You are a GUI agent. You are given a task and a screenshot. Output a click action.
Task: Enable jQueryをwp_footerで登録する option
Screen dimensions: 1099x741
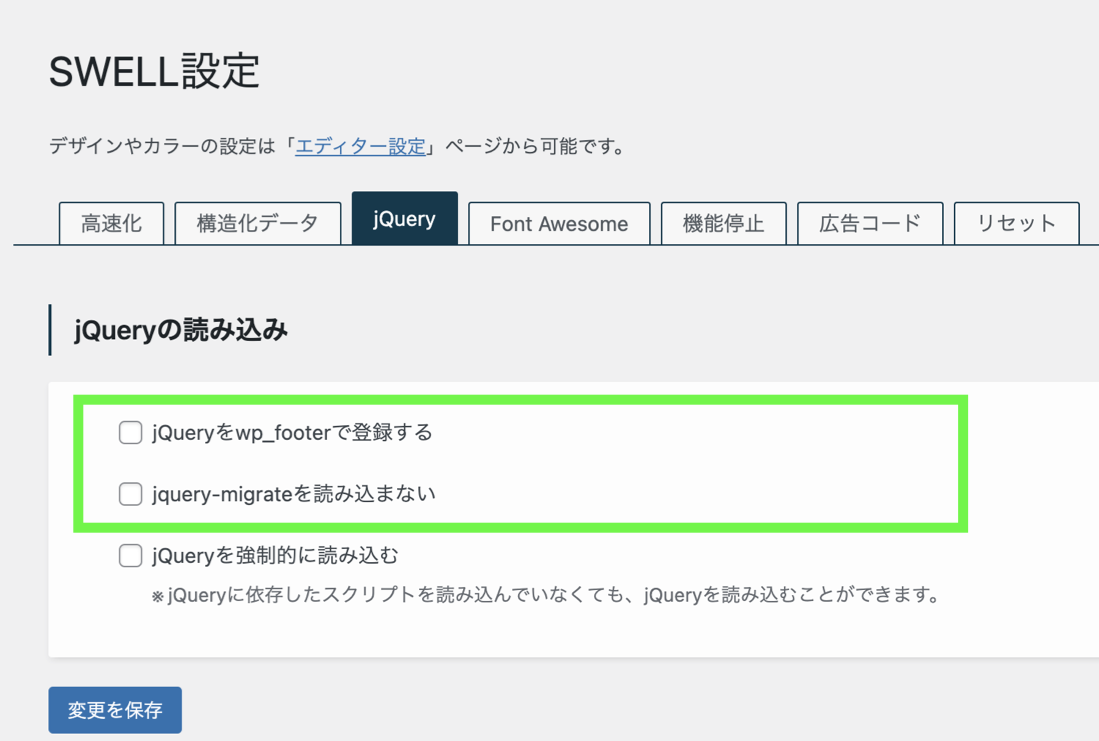coord(130,432)
